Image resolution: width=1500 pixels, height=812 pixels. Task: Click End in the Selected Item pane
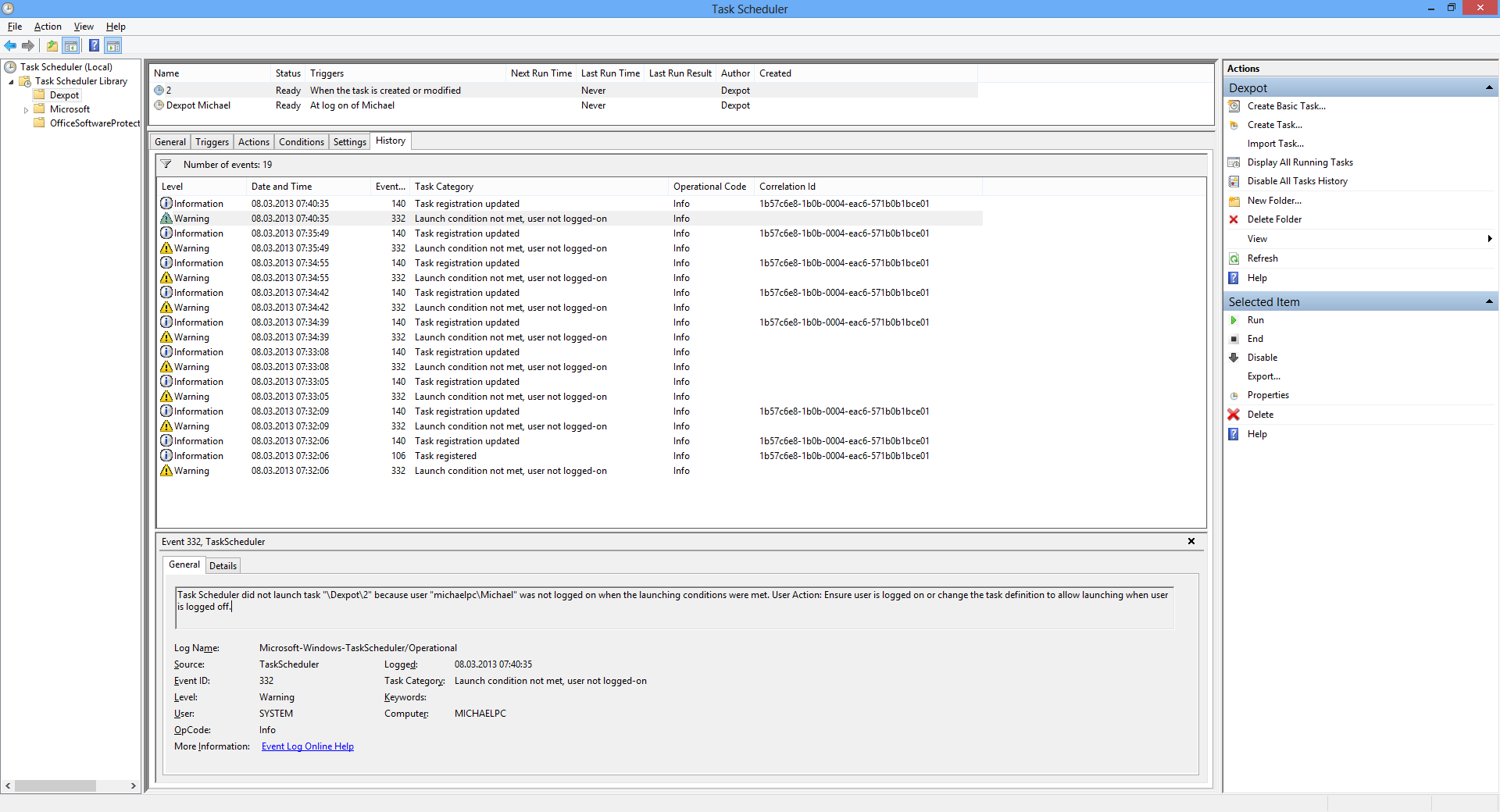pyautogui.click(x=1254, y=339)
